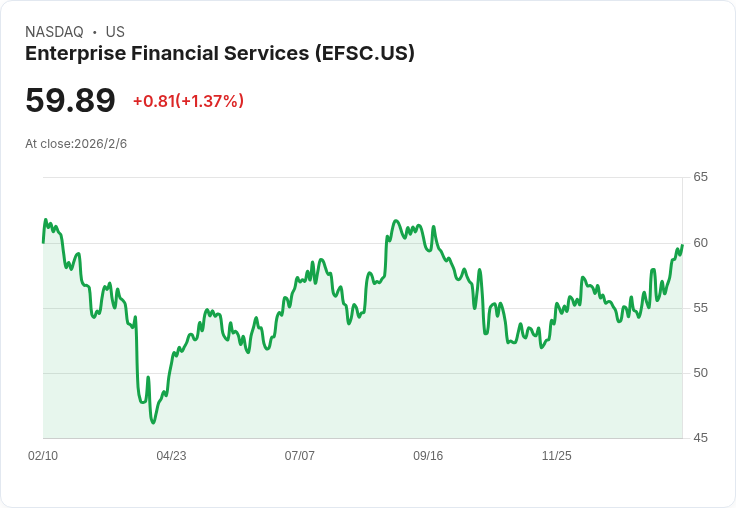
Task: Click the 65 price axis label
Action: (700, 177)
